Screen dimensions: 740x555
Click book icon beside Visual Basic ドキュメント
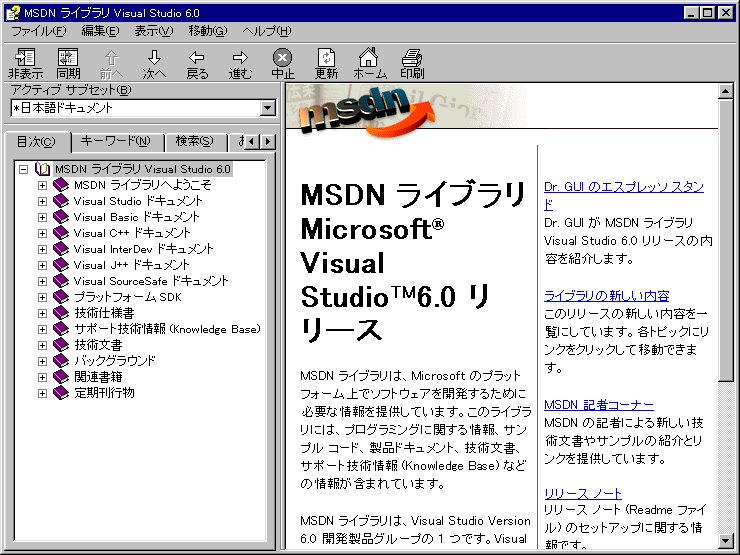pyautogui.click(x=61, y=217)
